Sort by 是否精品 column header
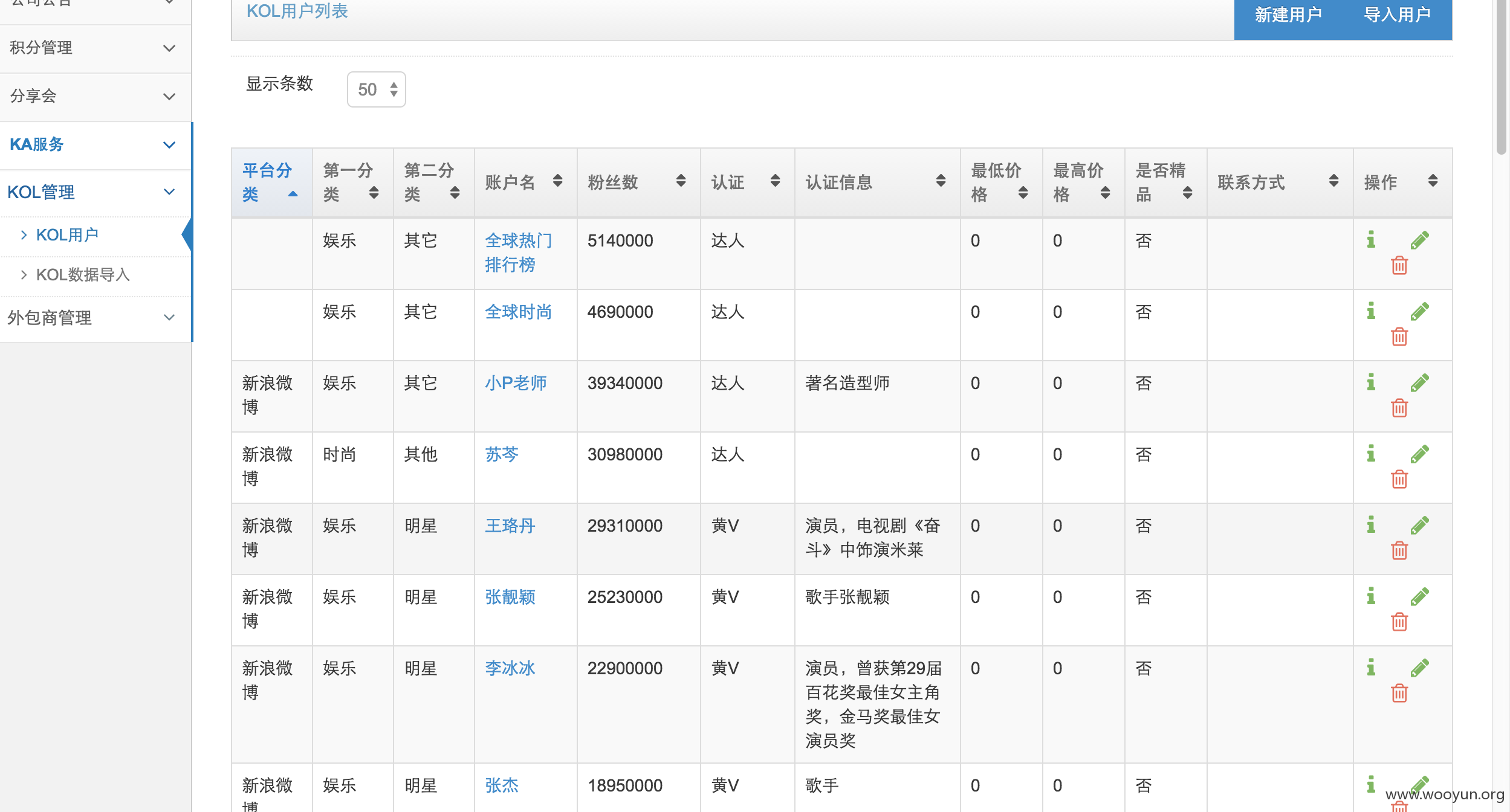The width and height of the screenshot is (1510, 812). tap(1166, 182)
